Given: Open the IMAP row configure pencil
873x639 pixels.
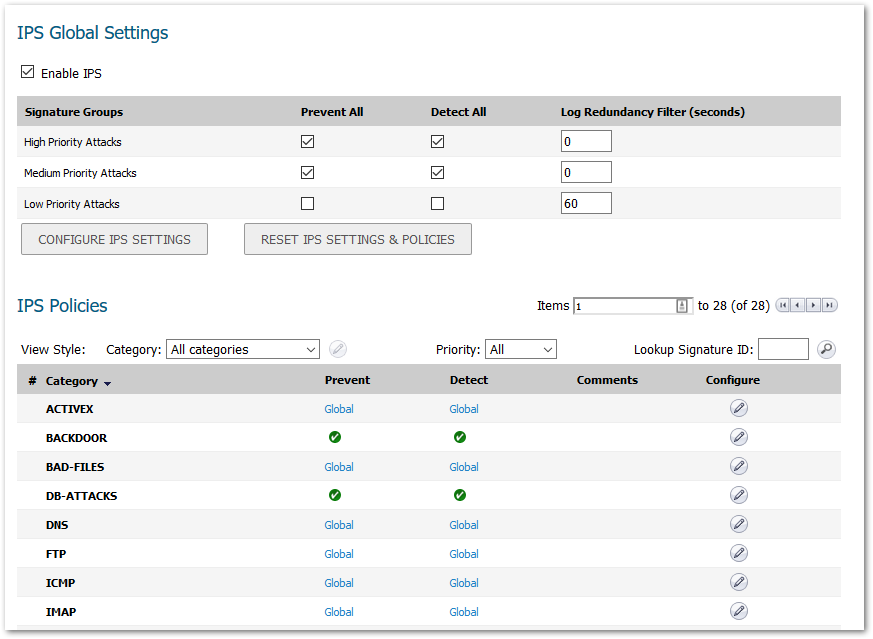Looking at the screenshot, I should tap(738, 611).
